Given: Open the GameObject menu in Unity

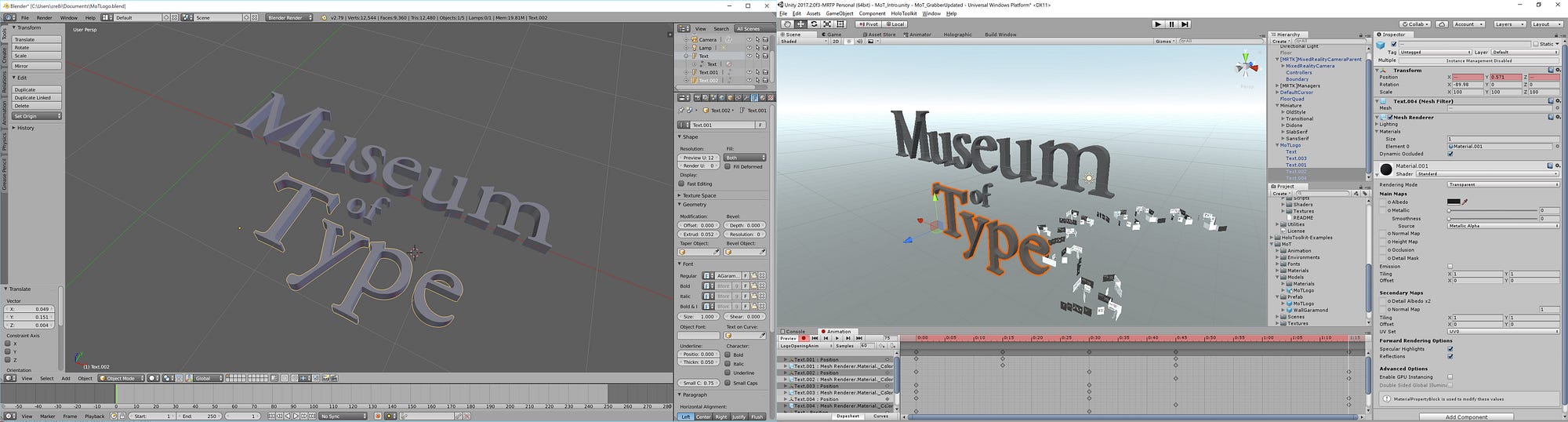Looking at the screenshot, I should click(x=840, y=13).
